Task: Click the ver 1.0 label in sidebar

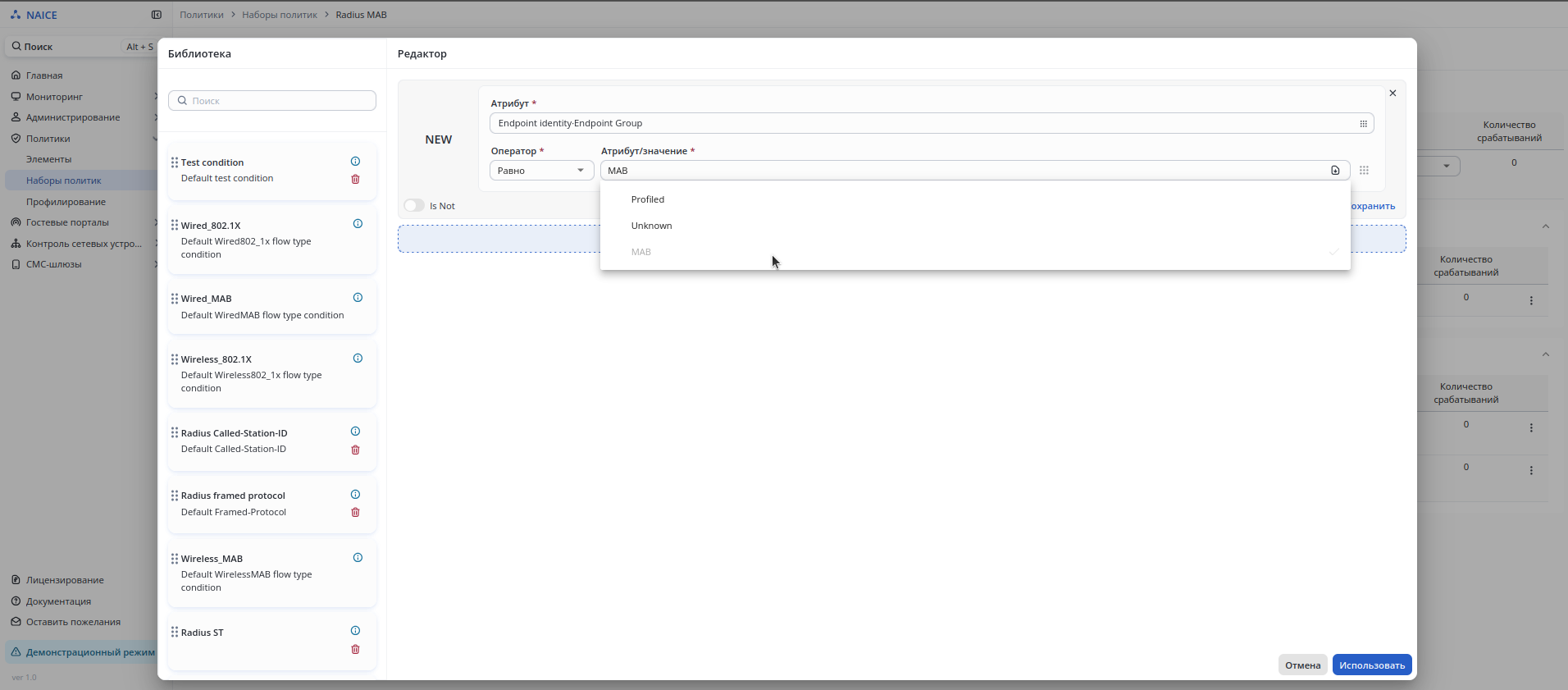Action: pyautogui.click(x=24, y=678)
